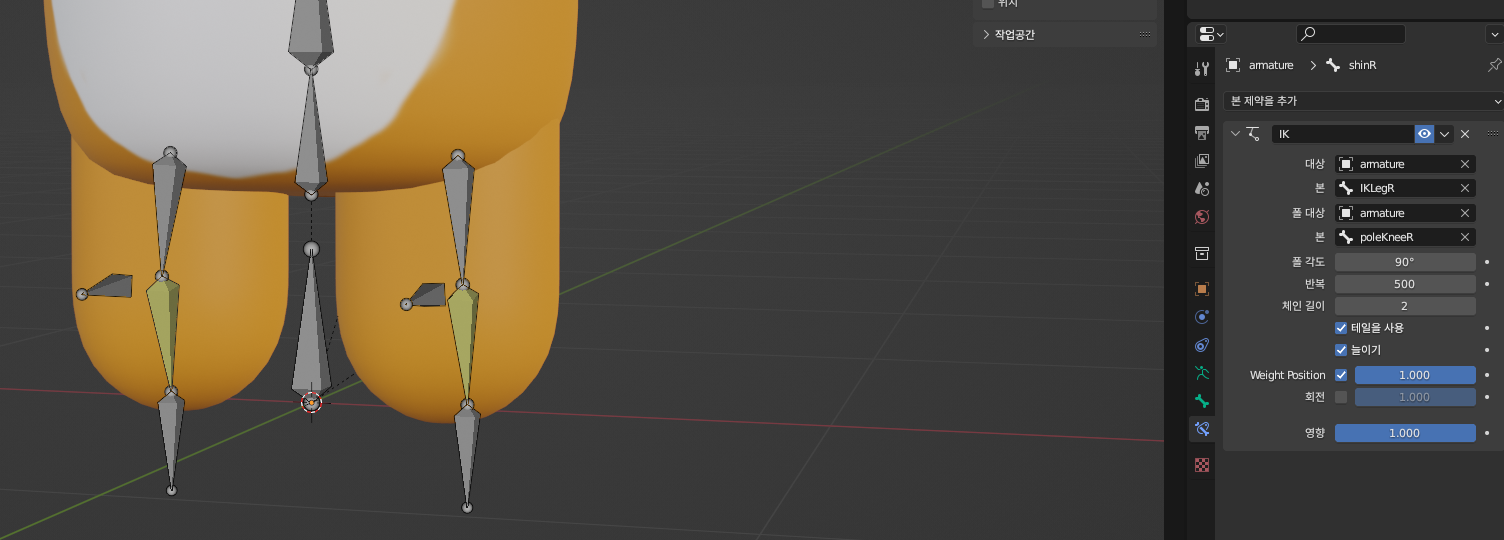
Task: Animate the 반복 property dot
Action: click(1488, 284)
